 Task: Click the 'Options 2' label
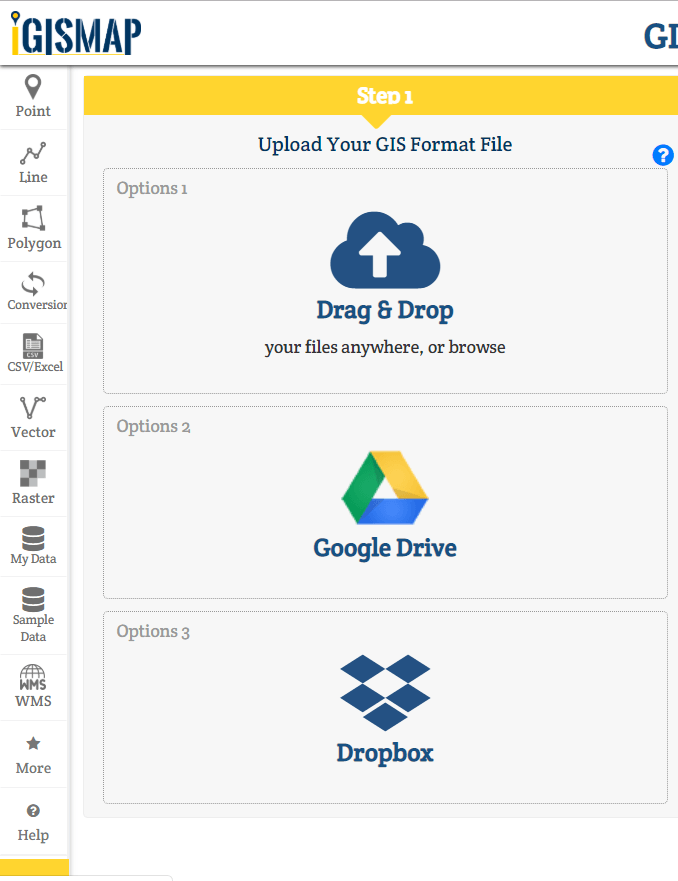153,426
